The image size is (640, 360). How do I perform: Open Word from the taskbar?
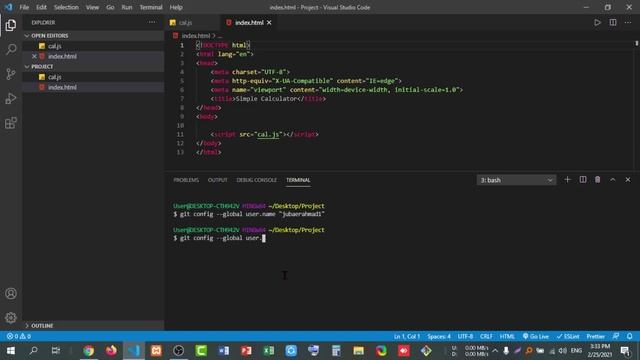[224, 351]
